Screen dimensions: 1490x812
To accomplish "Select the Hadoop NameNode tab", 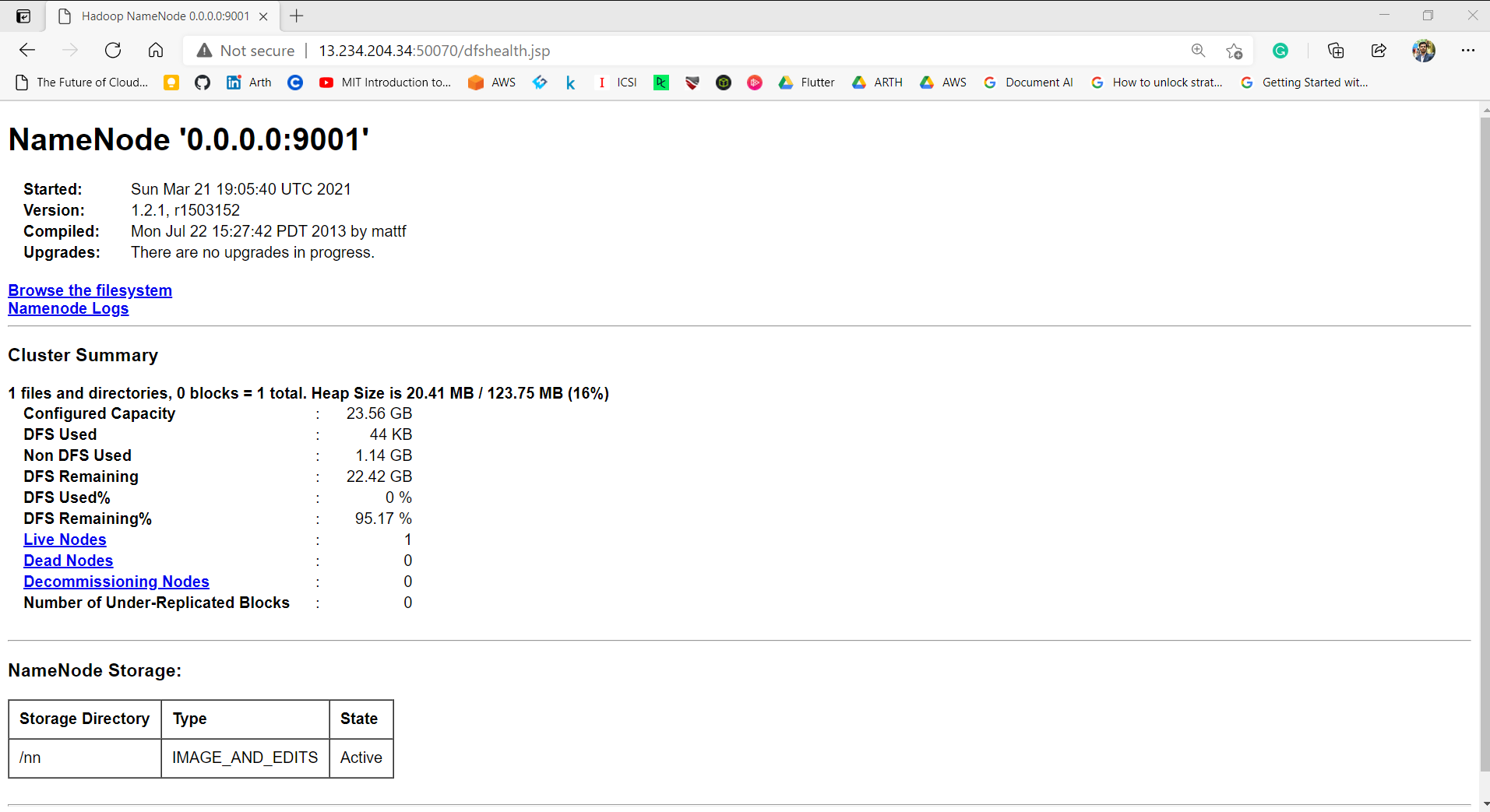I will 156,16.
